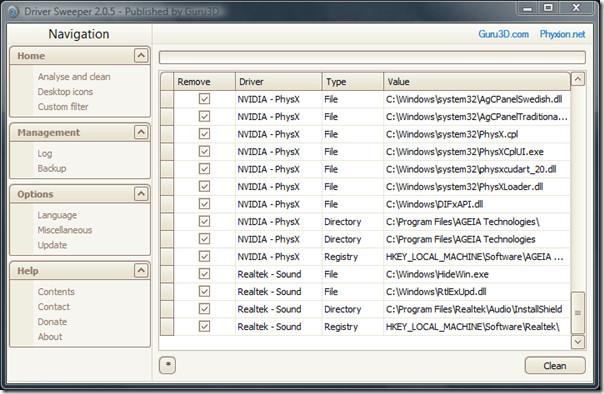The height and width of the screenshot is (394, 604).
Task: Collapse the Home navigation section
Action: pos(141,56)
